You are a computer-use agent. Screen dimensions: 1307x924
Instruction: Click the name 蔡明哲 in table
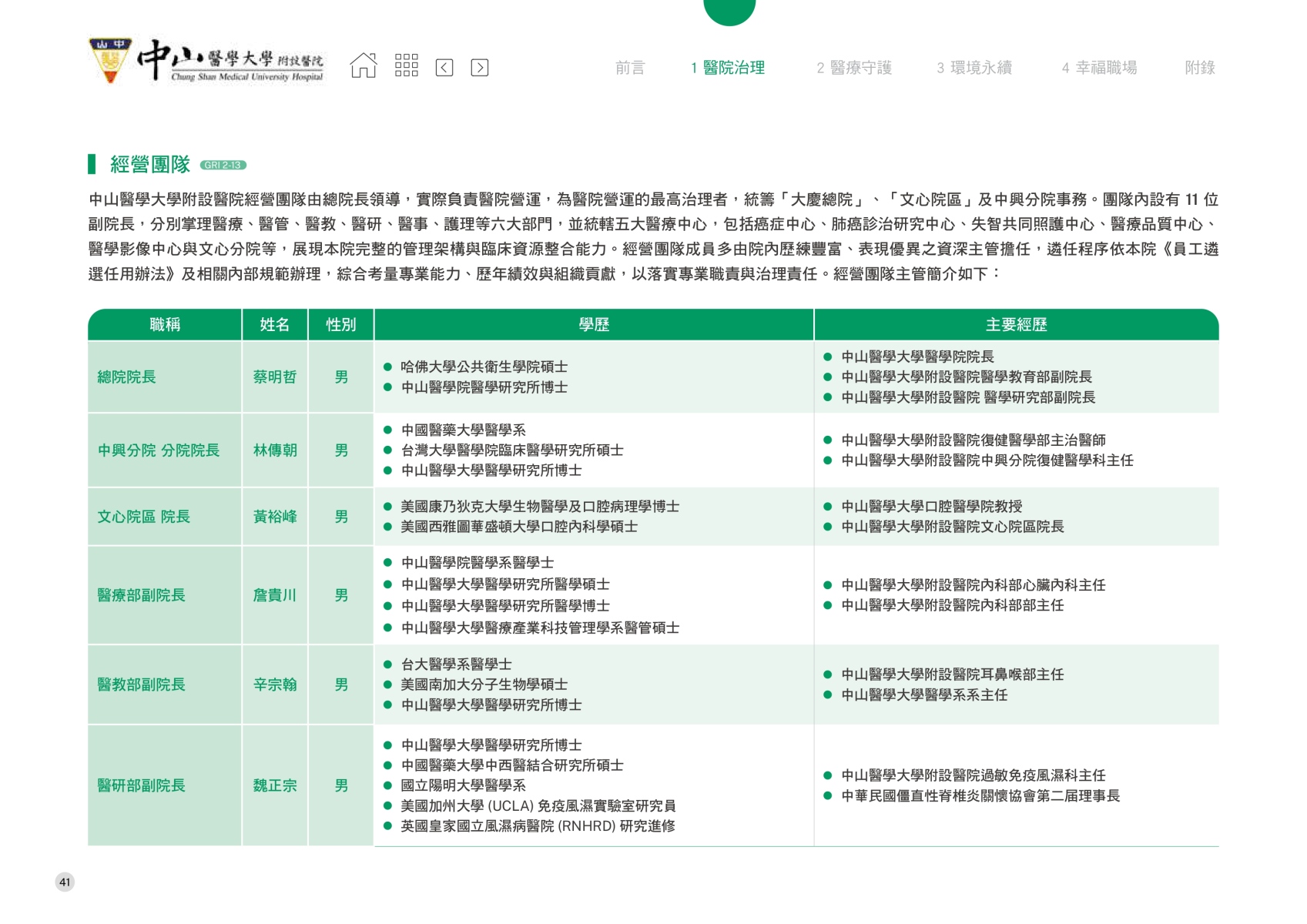tap(274, 377)
